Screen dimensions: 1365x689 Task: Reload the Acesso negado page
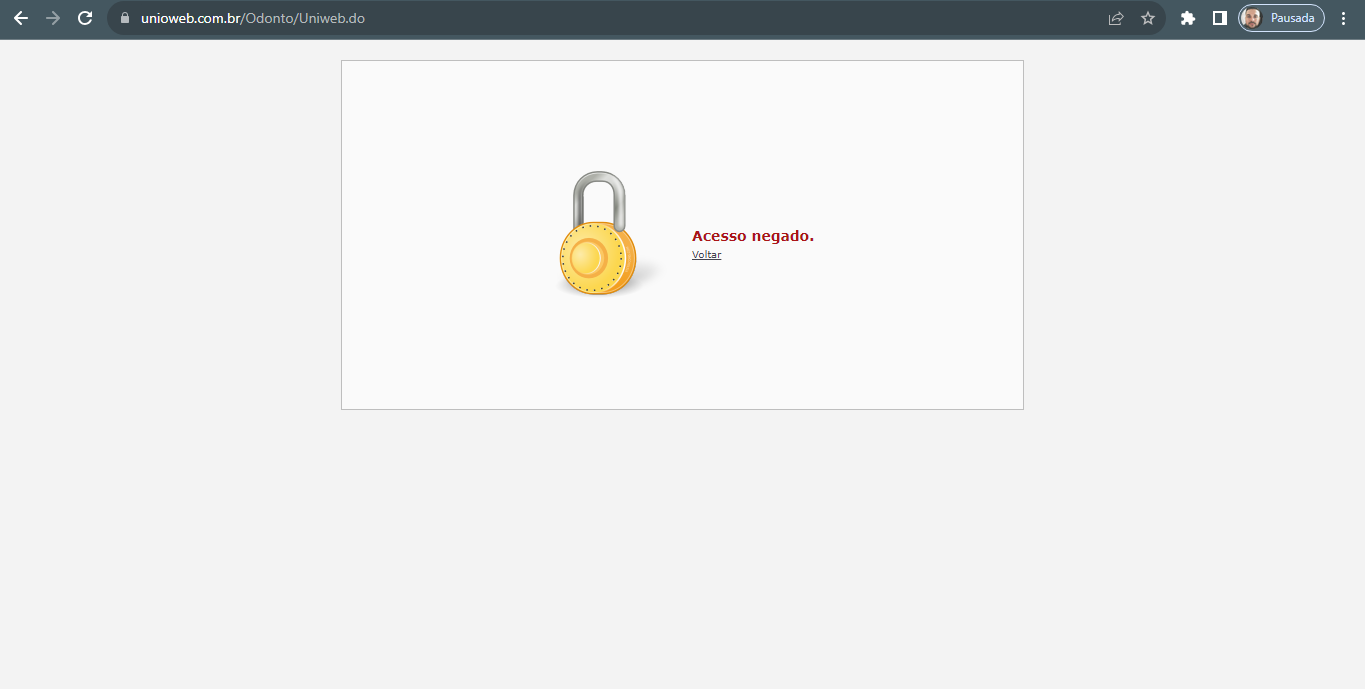[85, 18]
